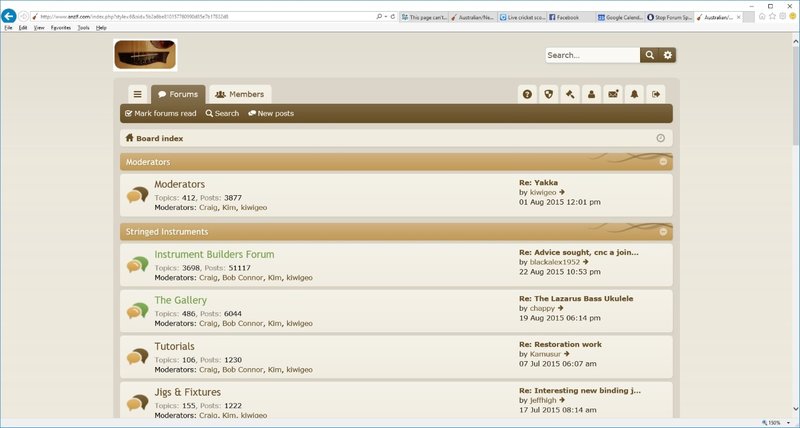View latest post arrow next to chappy
Screen dimensions: 800x428
tap(560, 308)
